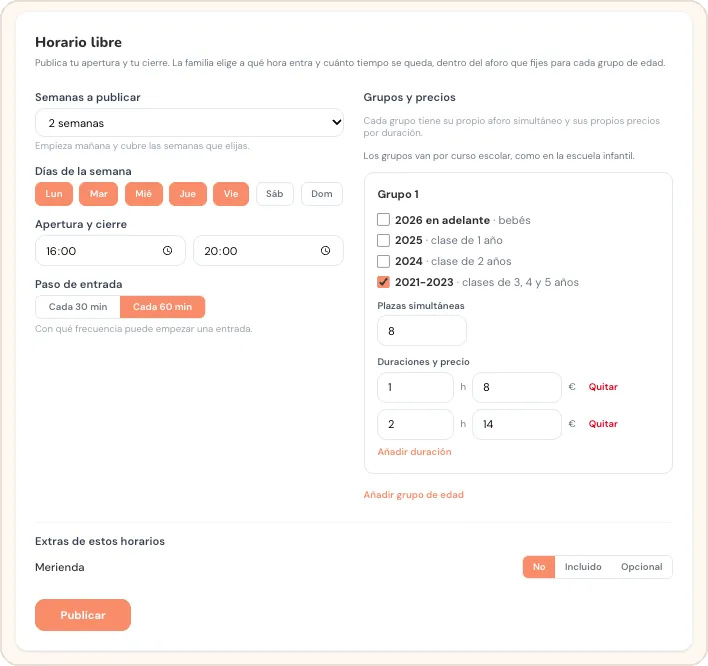The height and width of the screenshot is (666, 708).
Task: Enable the Dom day chip
Action: point(321,194)
